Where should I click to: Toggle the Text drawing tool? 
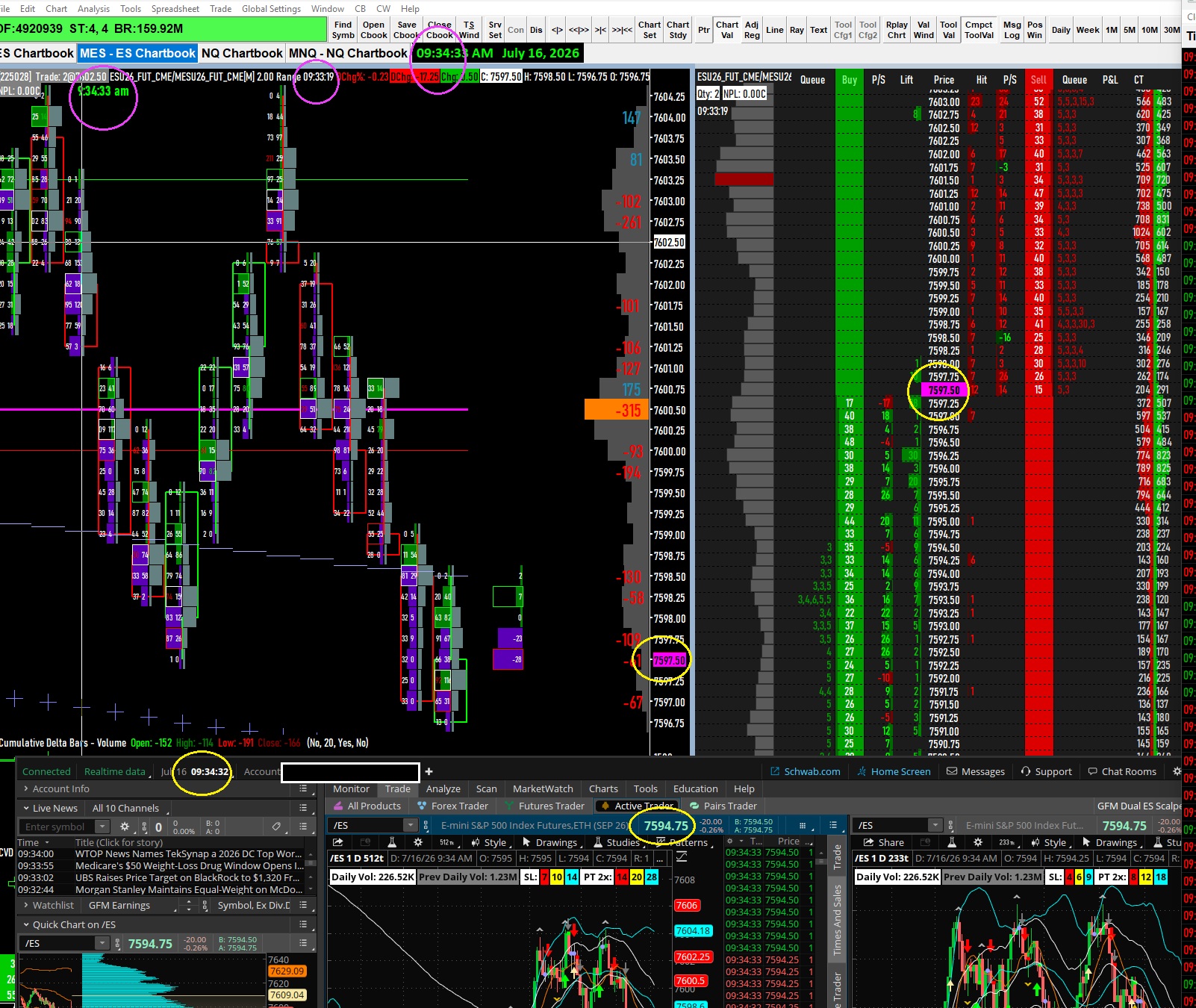point(819,30)
